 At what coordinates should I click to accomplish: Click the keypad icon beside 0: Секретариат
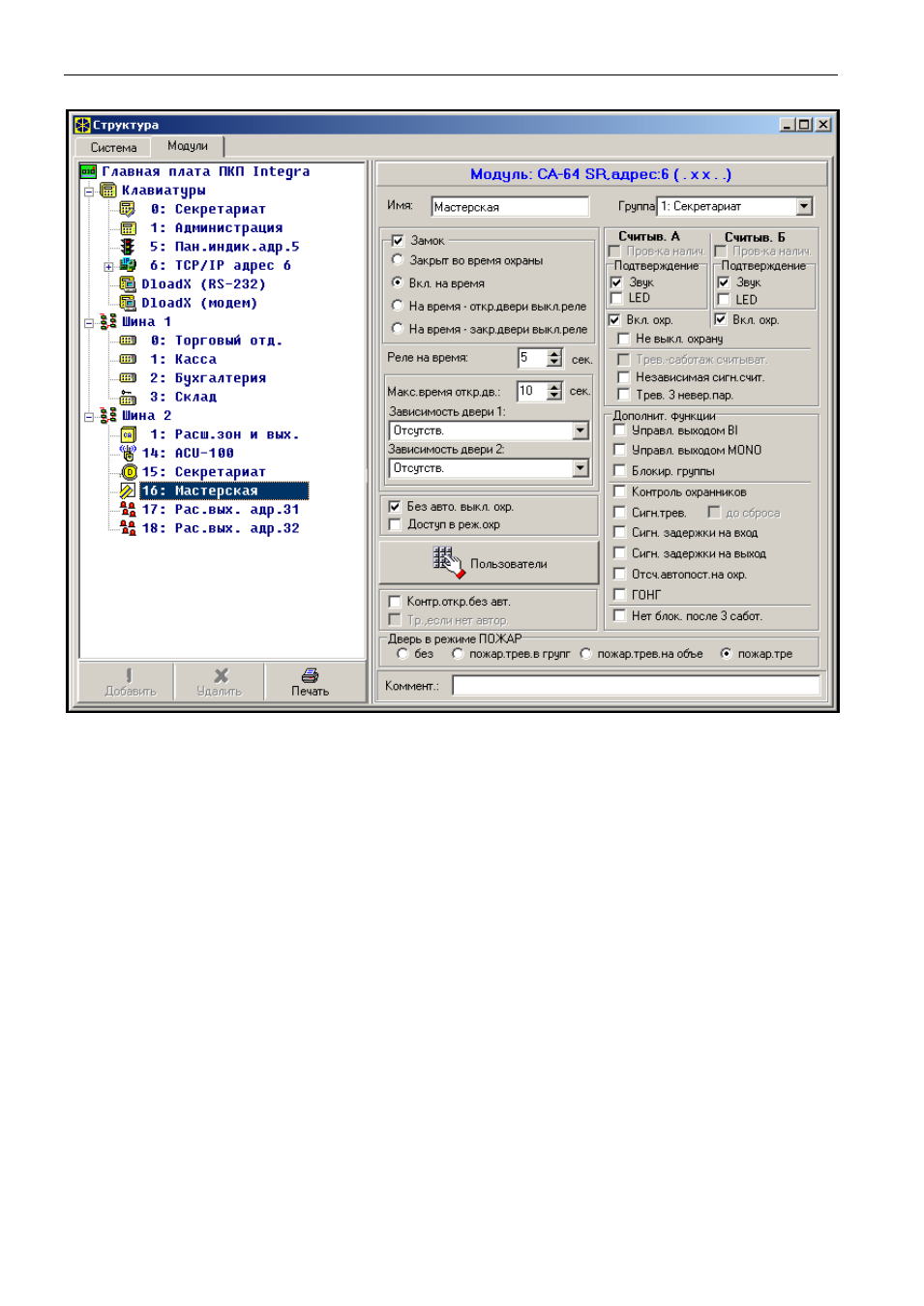click(128, 209)
